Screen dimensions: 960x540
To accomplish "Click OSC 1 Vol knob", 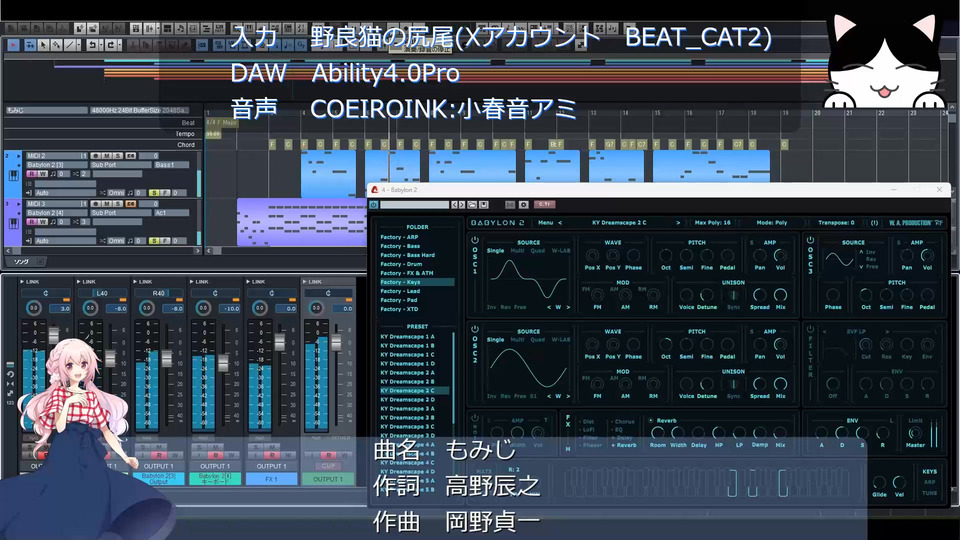I will [x=780, y=255].
